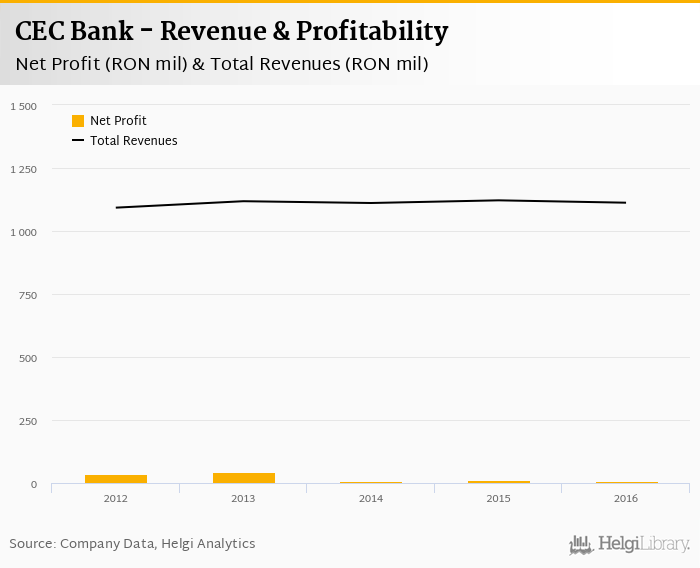Screen dimensions: 700x568
Task: Click the Net Profit & Total Revenues subtitle
Action: [x=222, y=65]
